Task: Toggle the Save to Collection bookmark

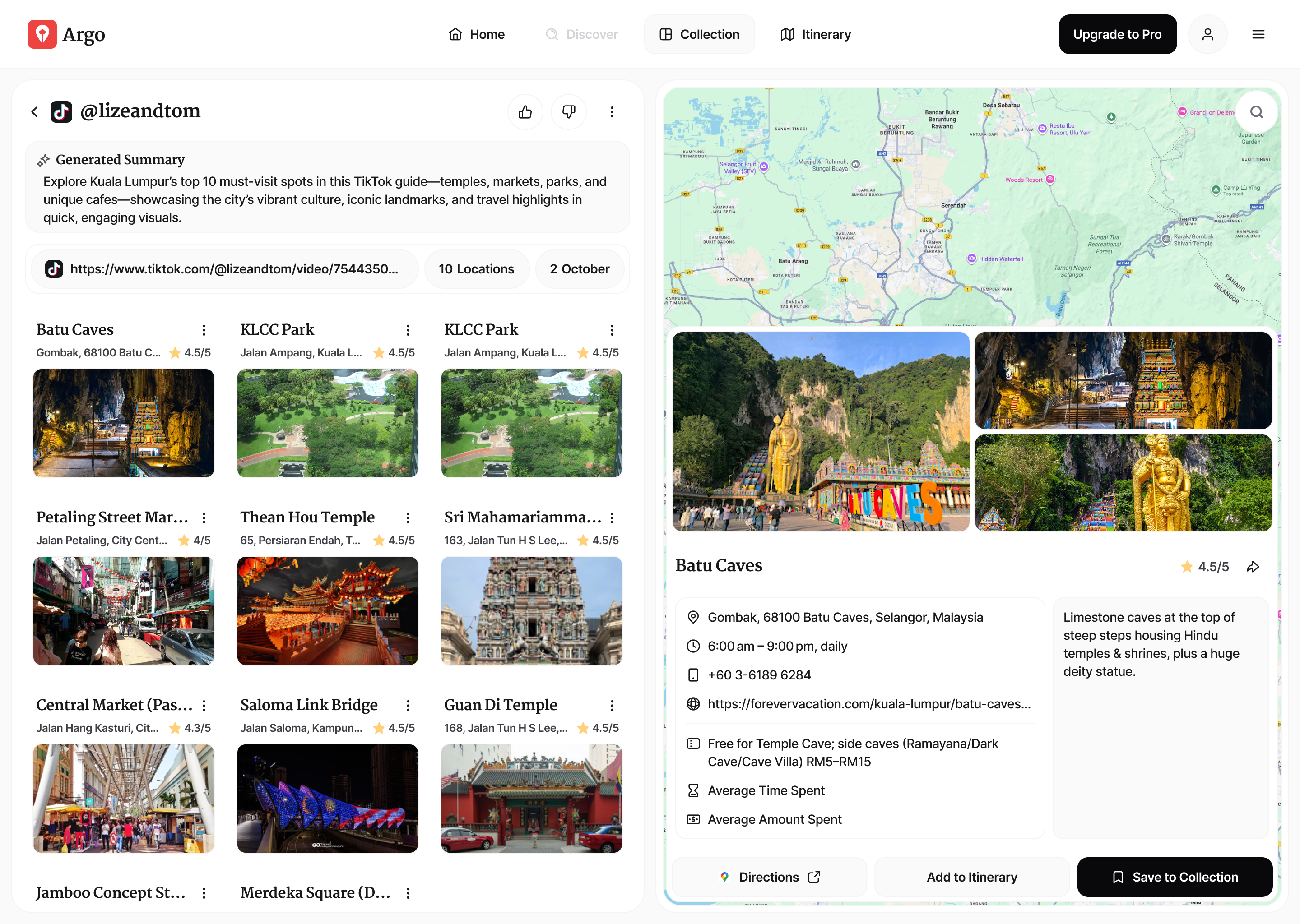Action: pos(1119,877)
